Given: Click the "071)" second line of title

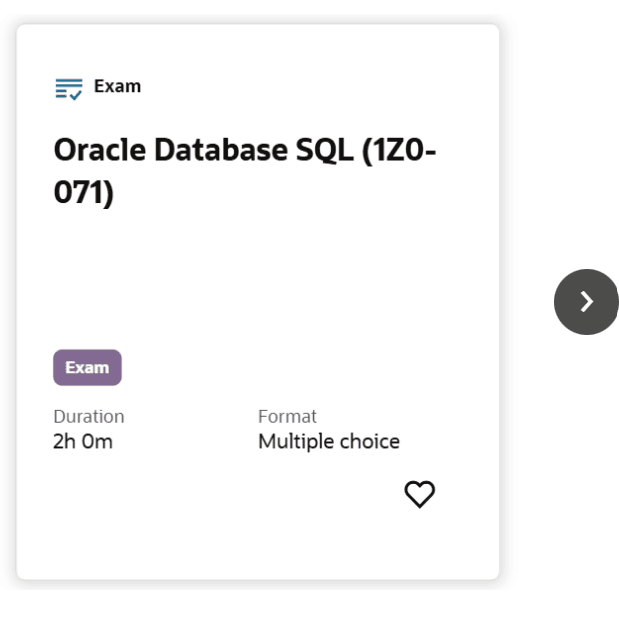Looking at the screenshot, I should (x=84, y=191).
